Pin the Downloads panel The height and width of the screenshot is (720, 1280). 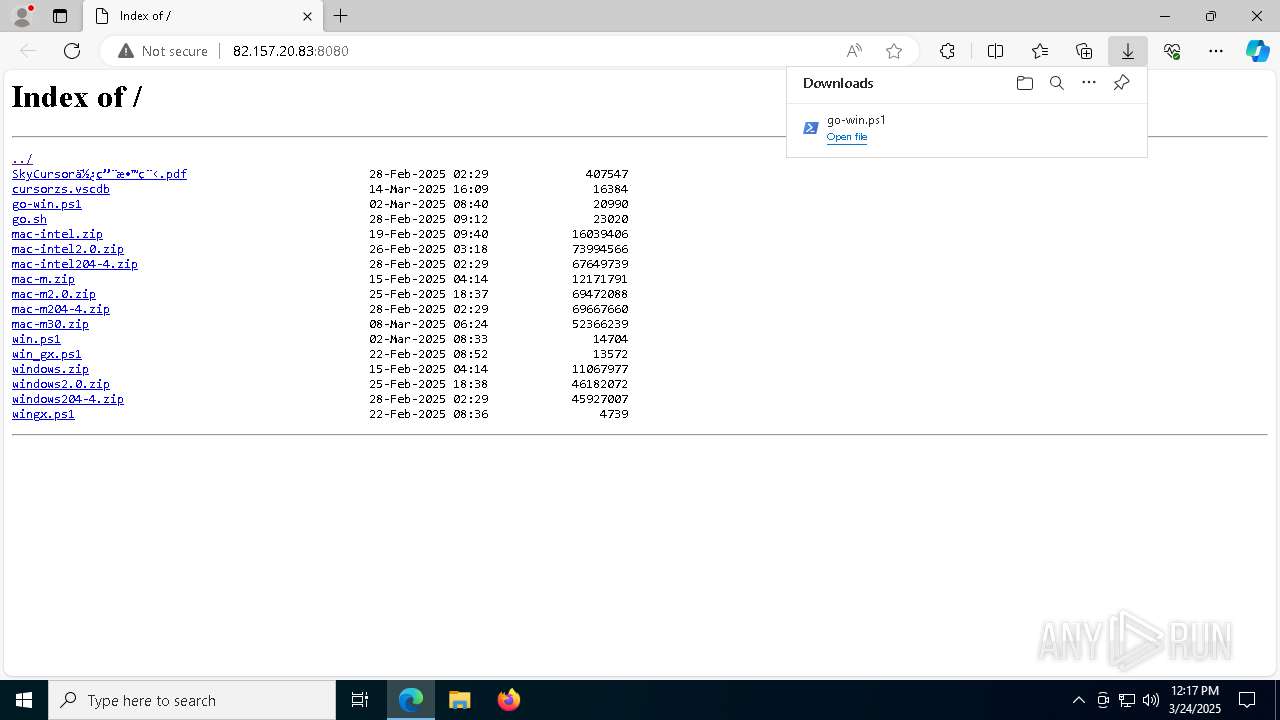coord(1121,83)
